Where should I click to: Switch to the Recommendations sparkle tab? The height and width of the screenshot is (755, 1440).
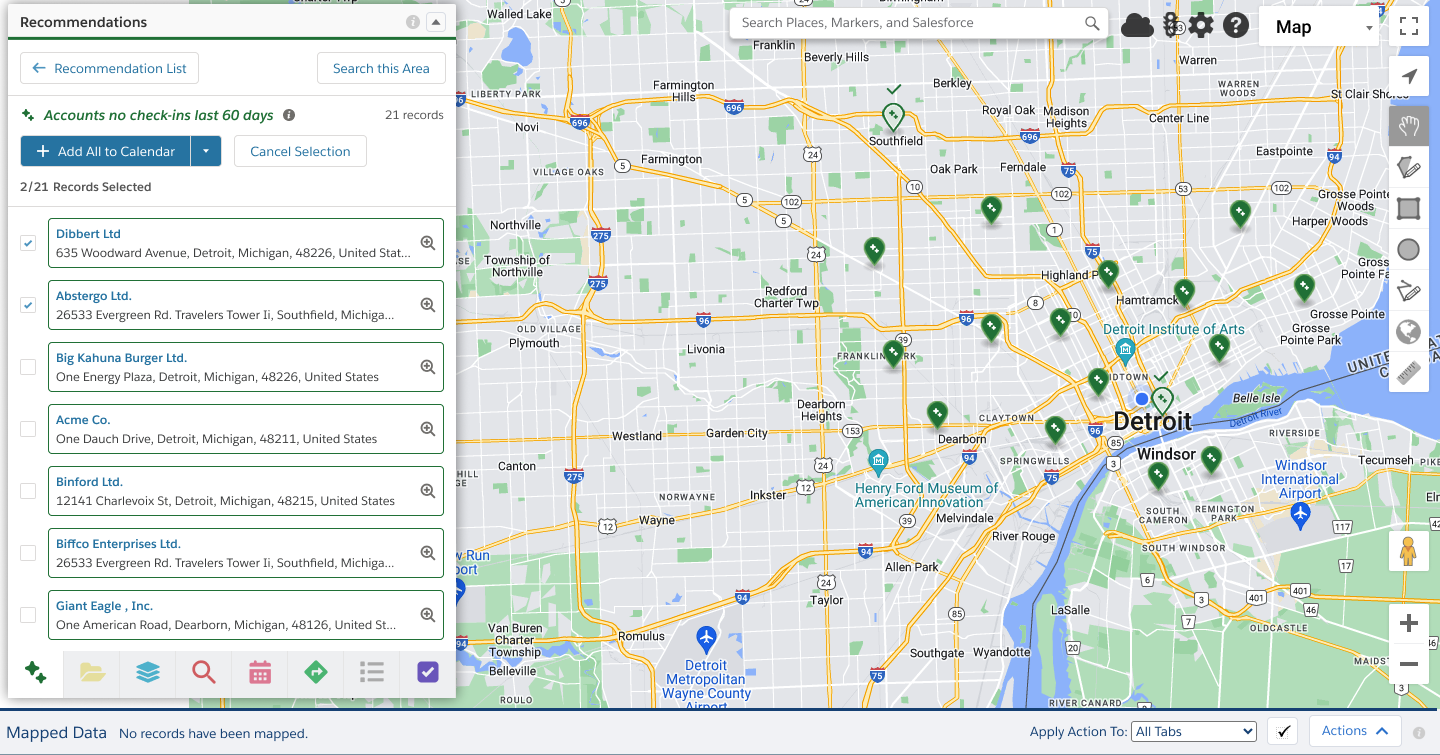(x=36, y=672)
